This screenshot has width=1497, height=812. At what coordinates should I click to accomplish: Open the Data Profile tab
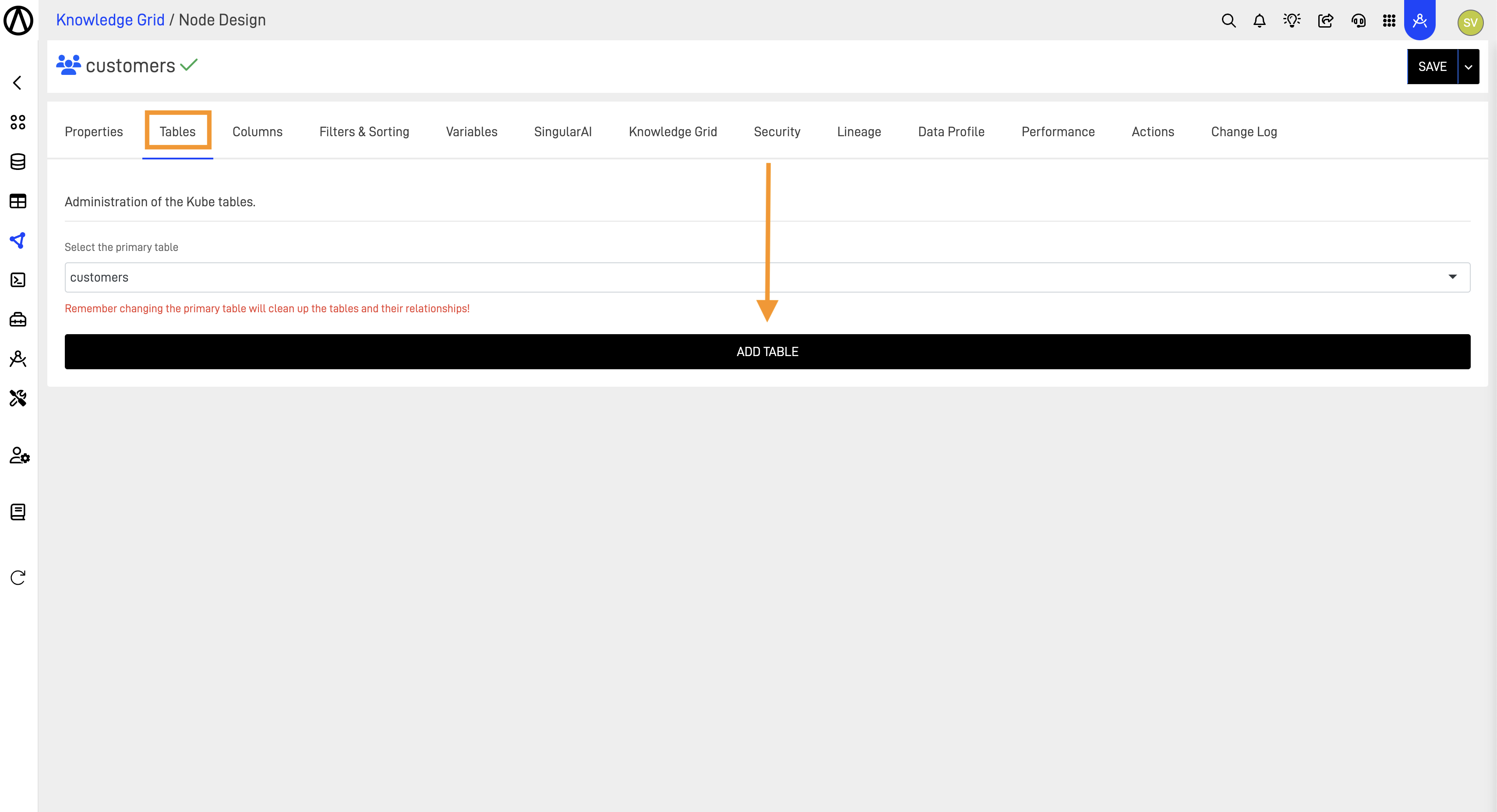click(x=951, y=132)
